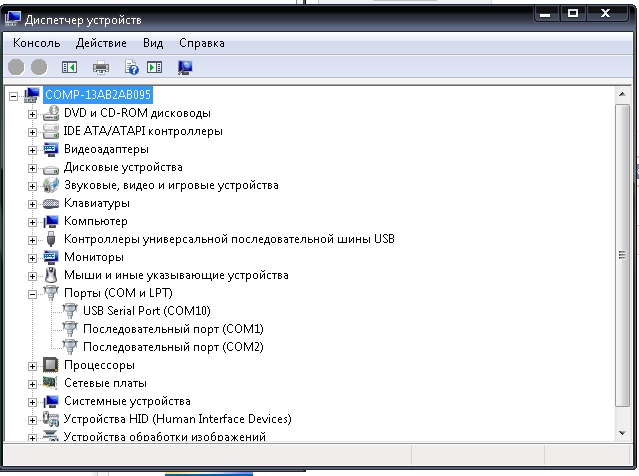Click the sound devices speaker icon
639x476 pixels.
(51, 185)
